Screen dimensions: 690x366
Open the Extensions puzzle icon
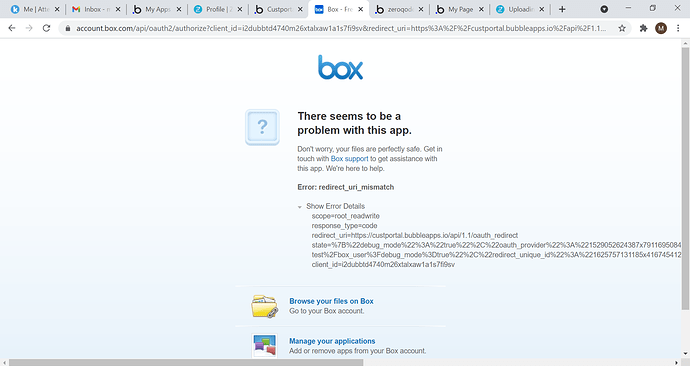tap(643, 28)
